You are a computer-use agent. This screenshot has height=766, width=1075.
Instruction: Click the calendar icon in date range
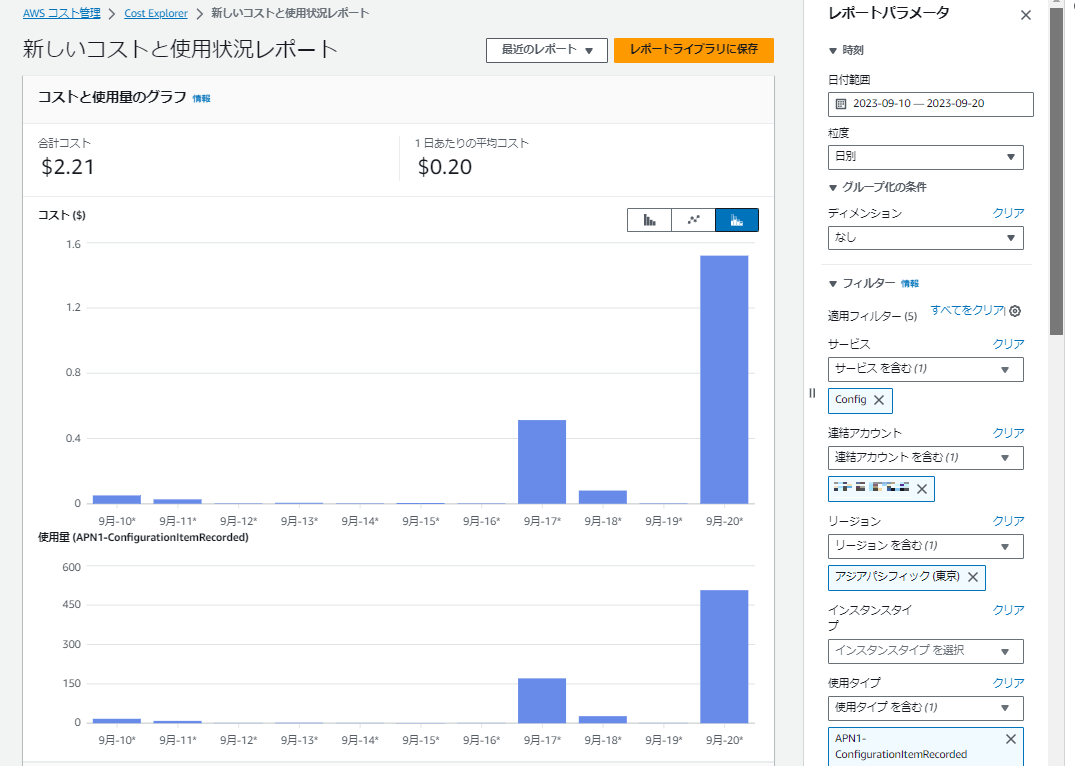tap(841, 104)
